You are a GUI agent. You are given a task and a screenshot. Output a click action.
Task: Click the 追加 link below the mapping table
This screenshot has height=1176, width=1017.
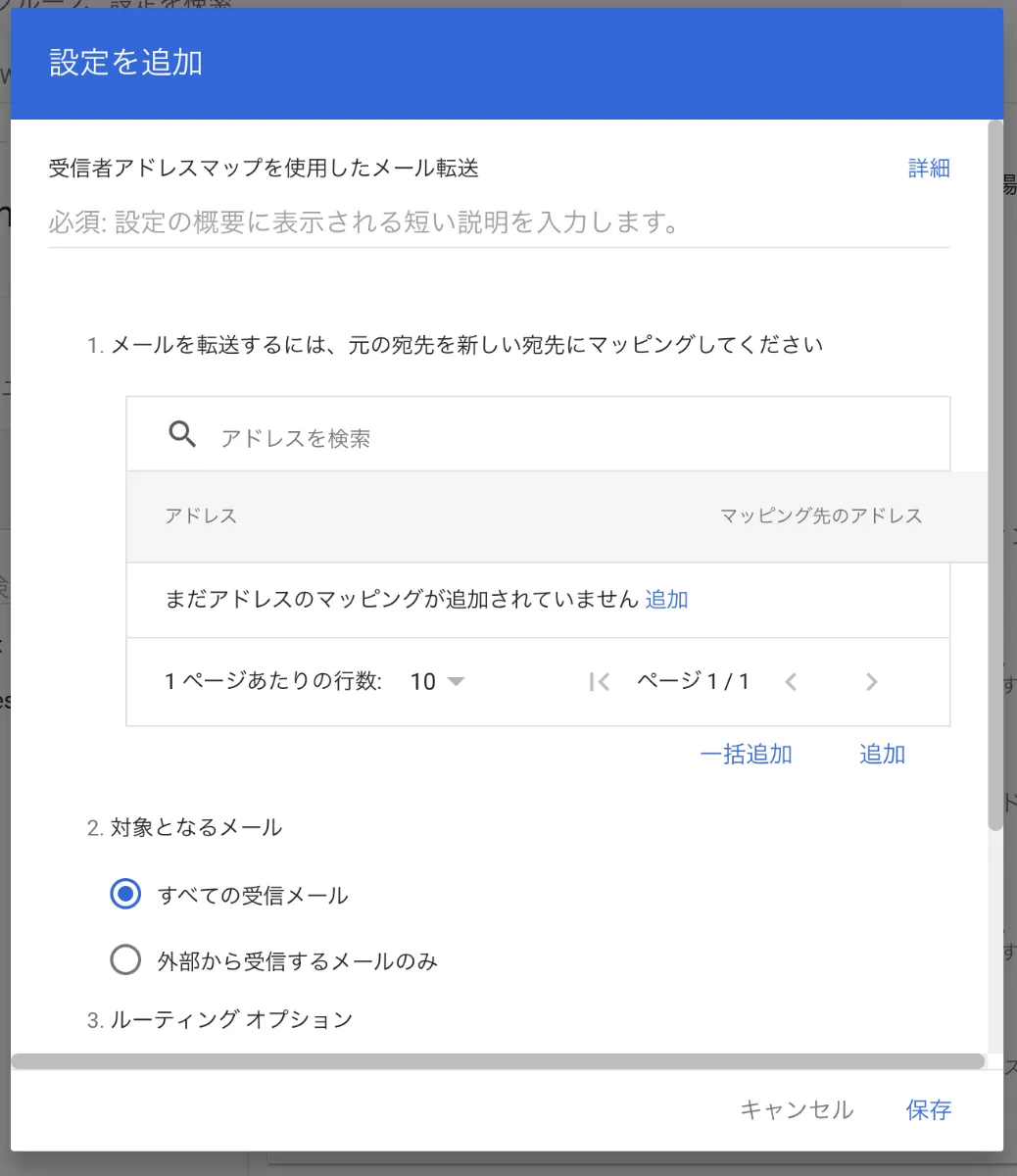pyautogui.click(x=881, y=755)
